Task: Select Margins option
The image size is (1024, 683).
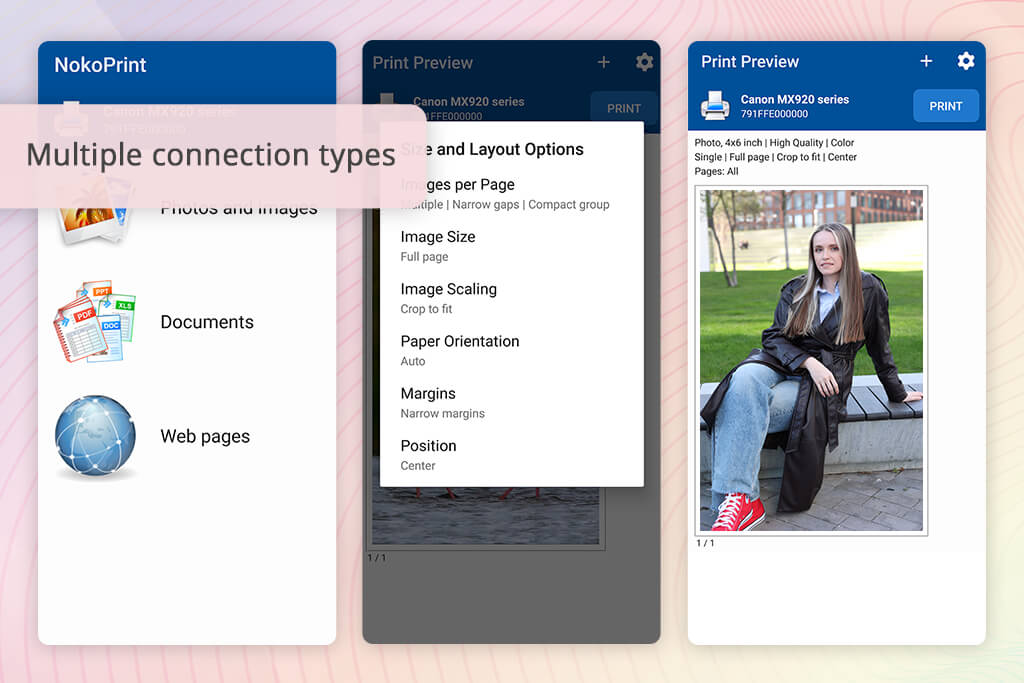Action: click(x=511, y=403)
